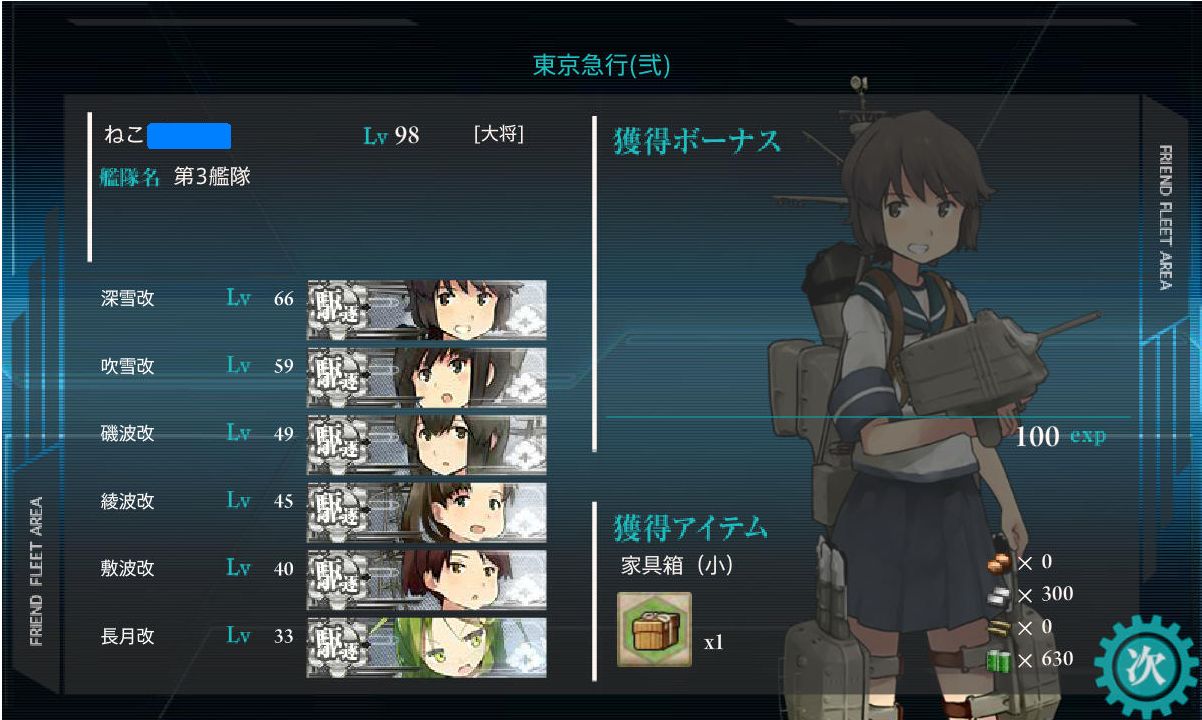Select the small furniture box item icon
This screenshot has height=720, width=1202.
[654, 629]
